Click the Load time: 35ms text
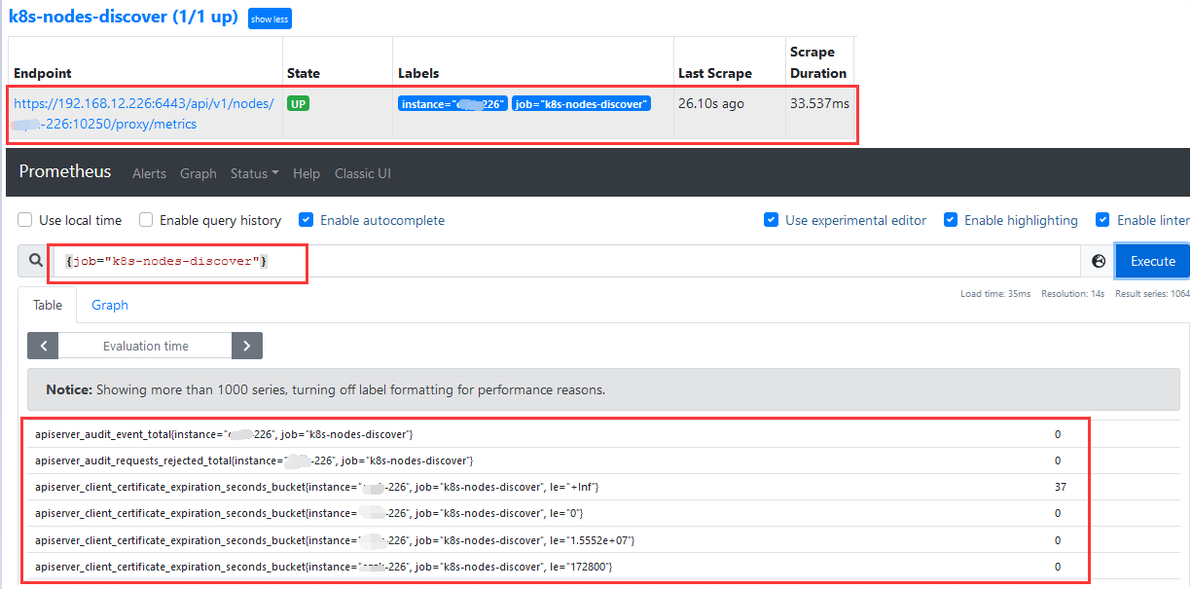The width and height of the screenshot is (1192, 589). (x=995, y=293)
